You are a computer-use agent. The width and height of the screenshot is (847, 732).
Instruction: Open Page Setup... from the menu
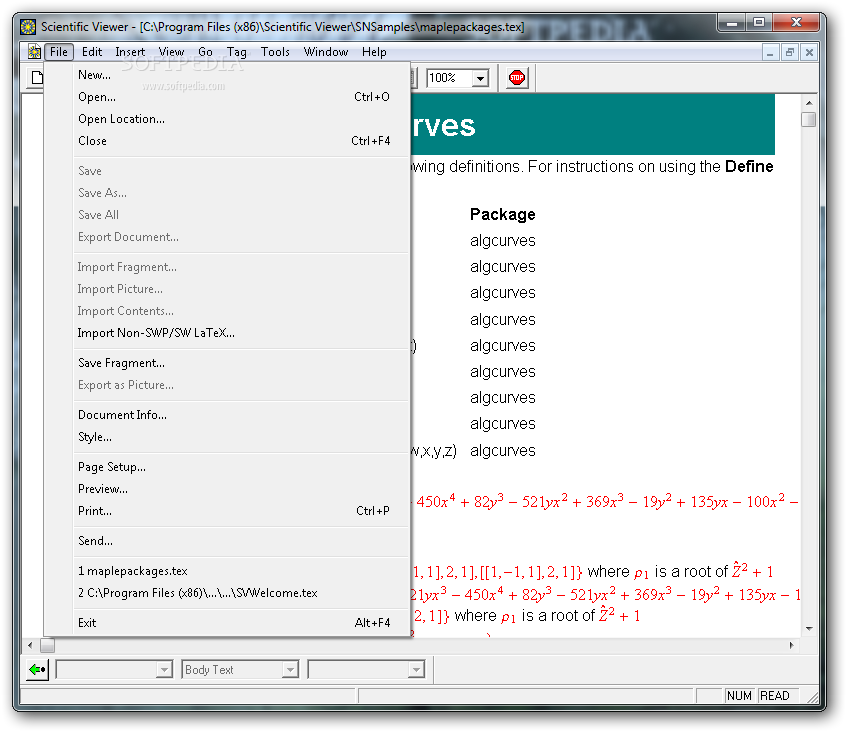(x=227, y=467)
